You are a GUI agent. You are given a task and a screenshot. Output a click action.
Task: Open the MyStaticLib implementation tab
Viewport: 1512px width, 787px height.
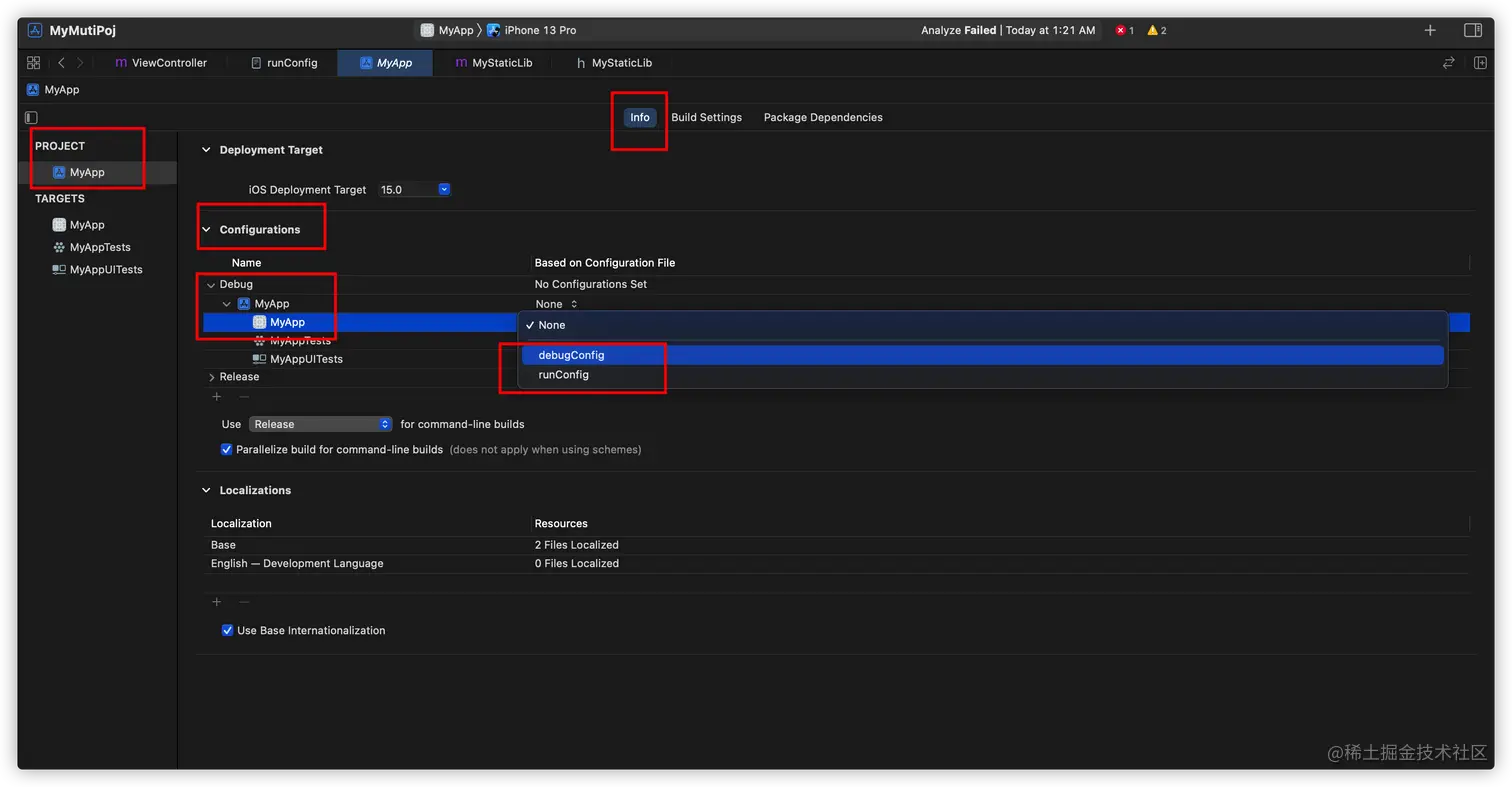click(x=493, y=62)
